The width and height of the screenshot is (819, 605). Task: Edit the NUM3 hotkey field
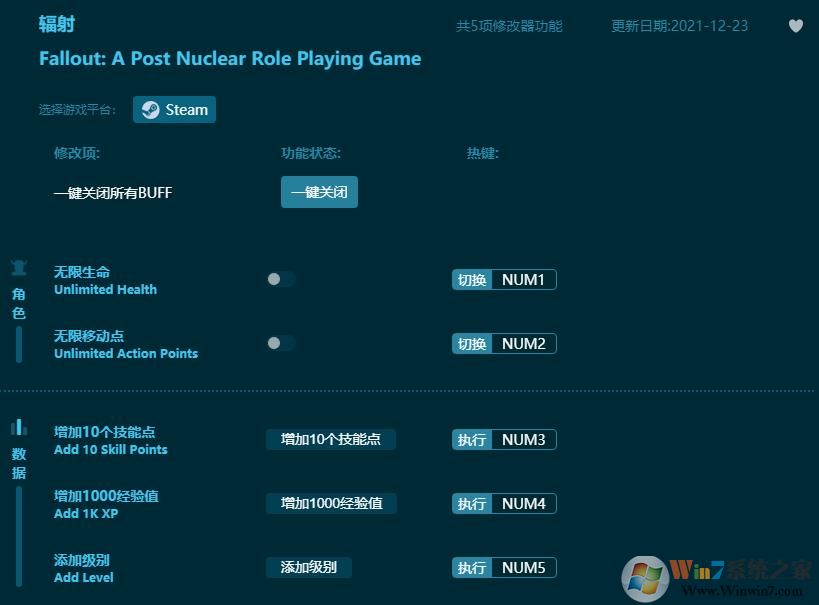click(x=524, y=439)
